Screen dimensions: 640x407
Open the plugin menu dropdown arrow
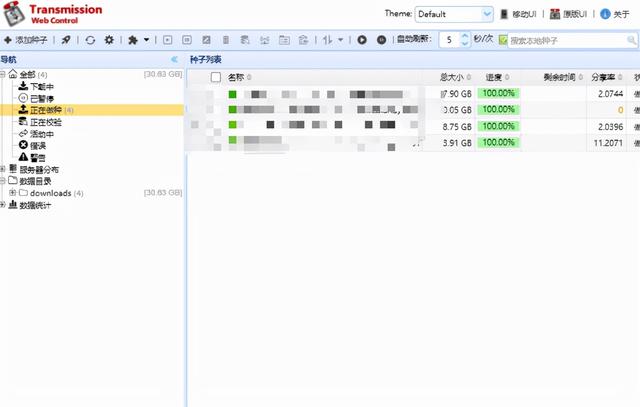[146, 40]
